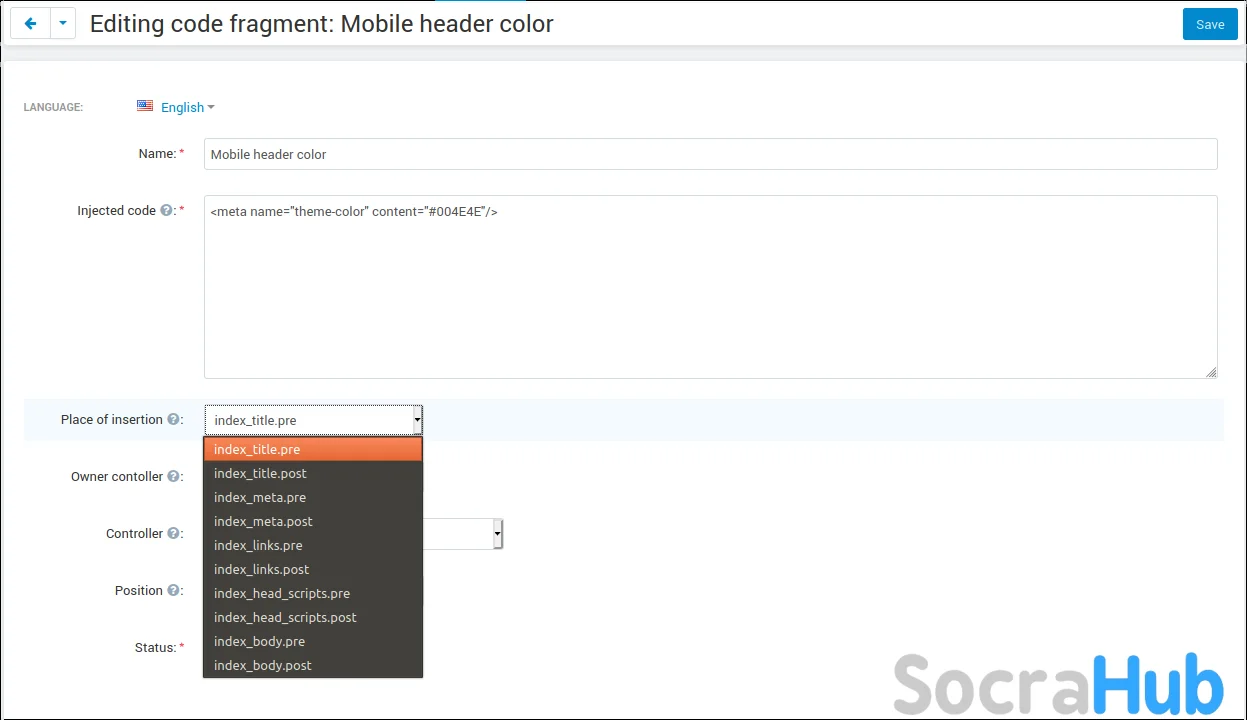Pick index_head_scripts.pre option
The image size is (1247, 720).
281,593
